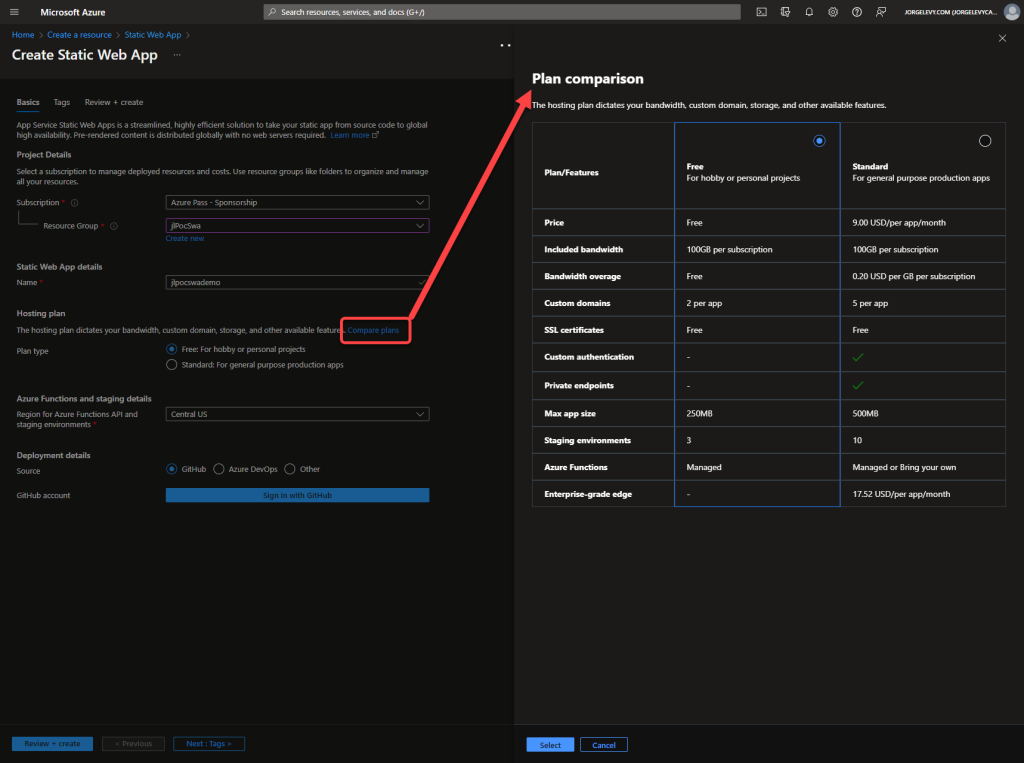
Task: Click the 250MB max app size cell
Action: click(757, 414)
